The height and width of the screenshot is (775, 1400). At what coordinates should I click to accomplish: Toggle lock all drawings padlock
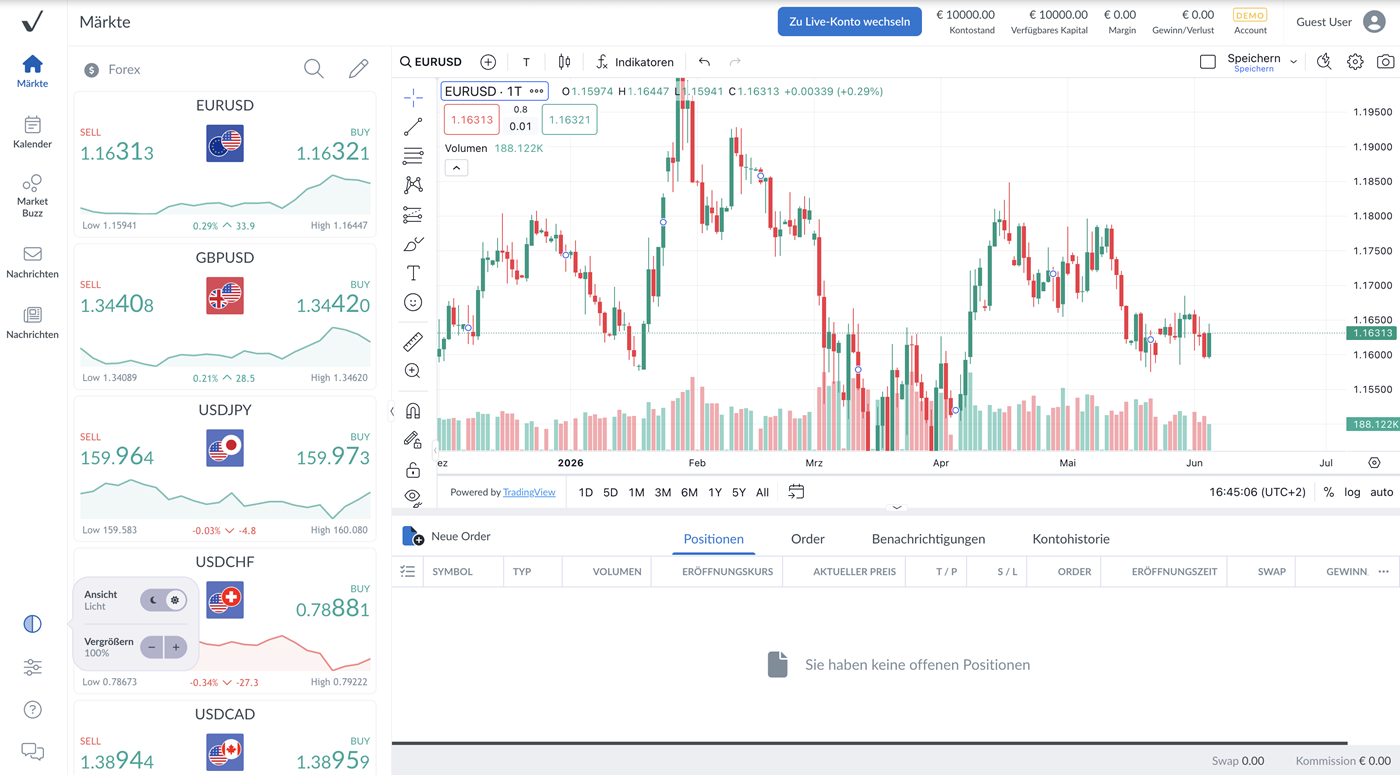click(413, 469)
